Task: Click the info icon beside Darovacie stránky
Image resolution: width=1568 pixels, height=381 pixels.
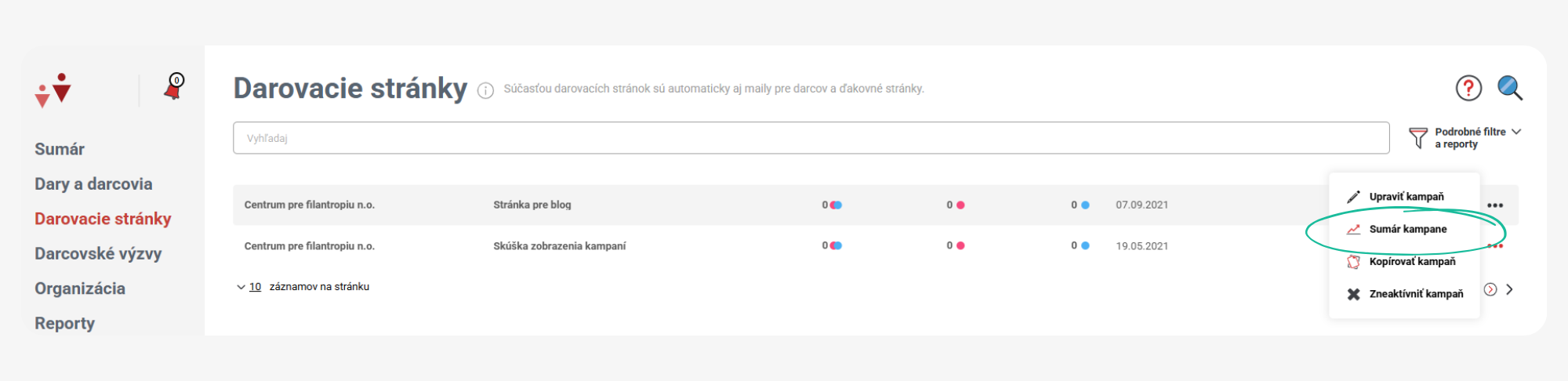Action: click(x=485, y=90)
